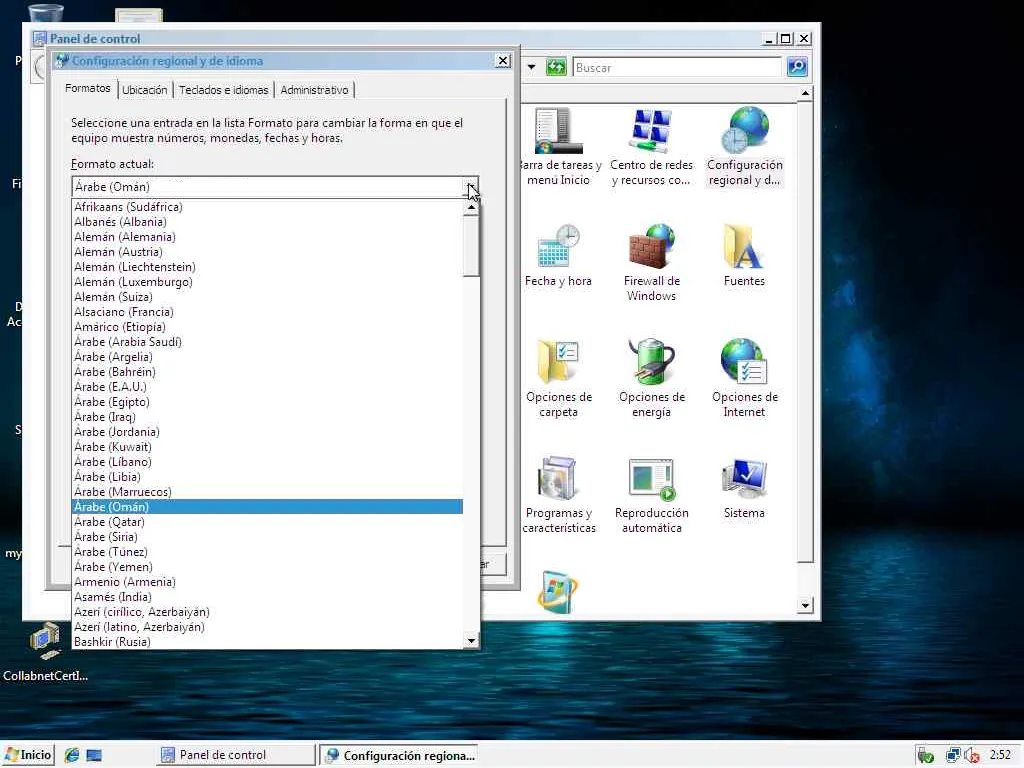Activate the Panel de control taskbar button
Screen dimensions: 1024x768
click(235, 755)
